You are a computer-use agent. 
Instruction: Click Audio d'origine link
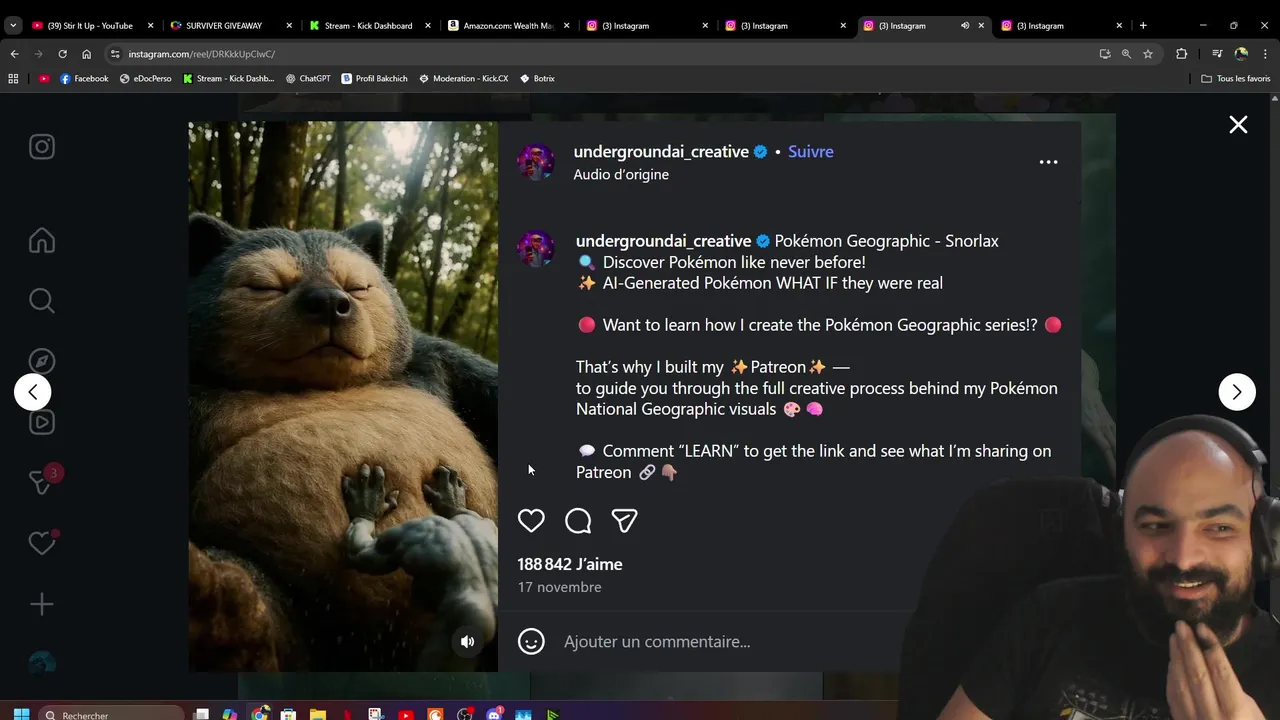(x=621, y=175)
